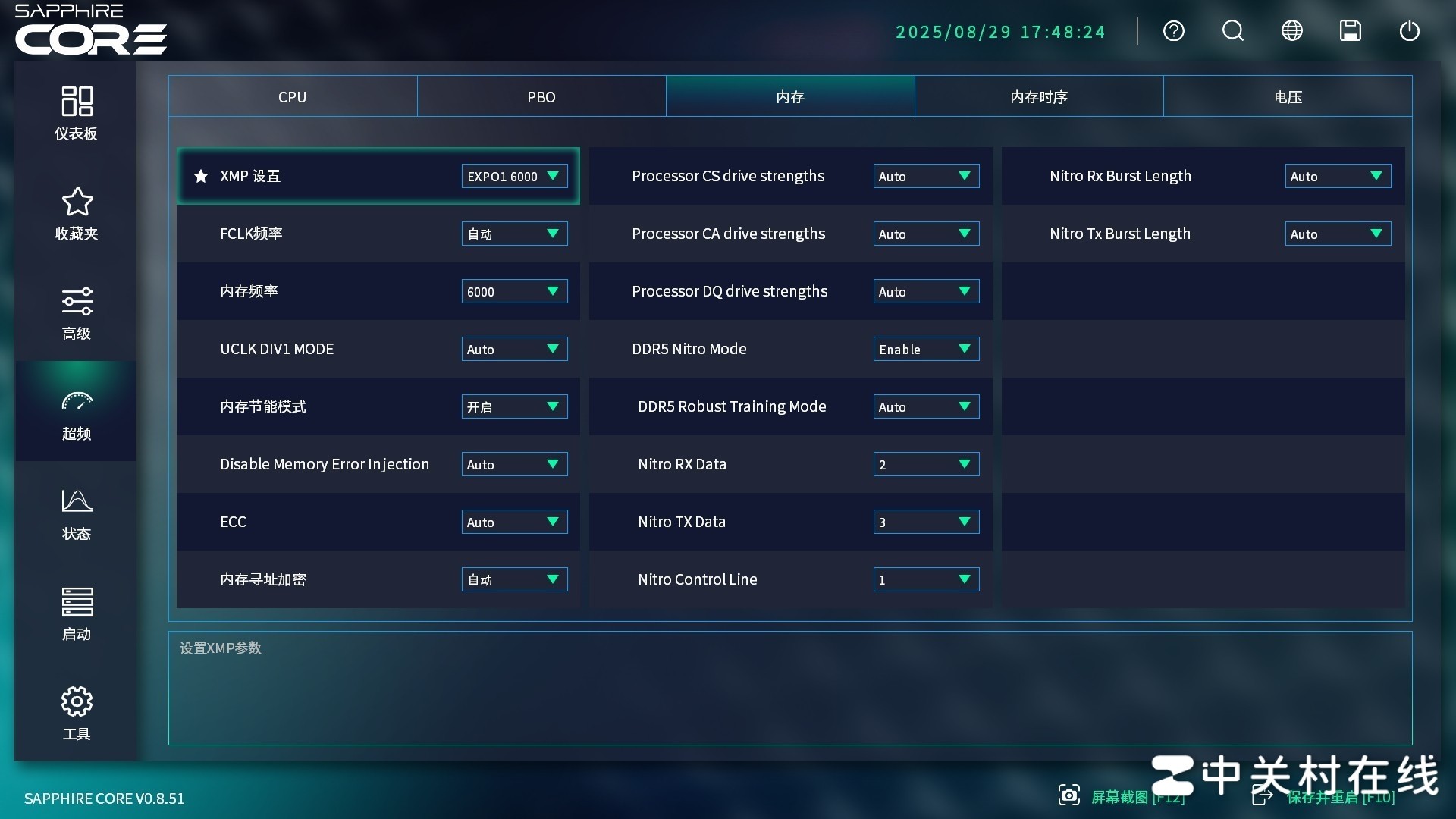Open search using the magnifier icon
The height and width of the screenshot is (819, 1456).
pos(1232,31)
